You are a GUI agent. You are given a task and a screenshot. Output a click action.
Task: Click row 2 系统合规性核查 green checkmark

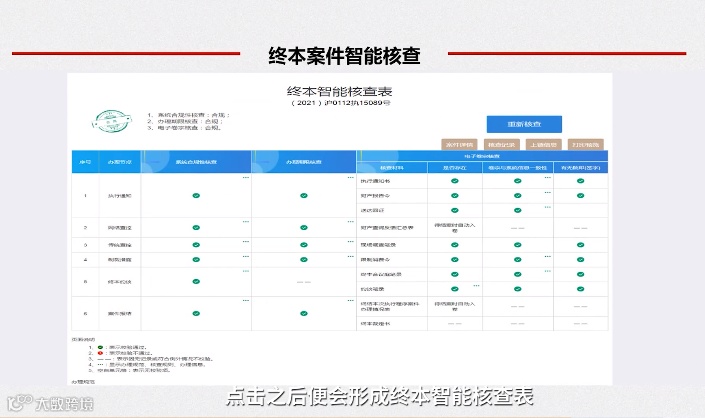point(196,227)
